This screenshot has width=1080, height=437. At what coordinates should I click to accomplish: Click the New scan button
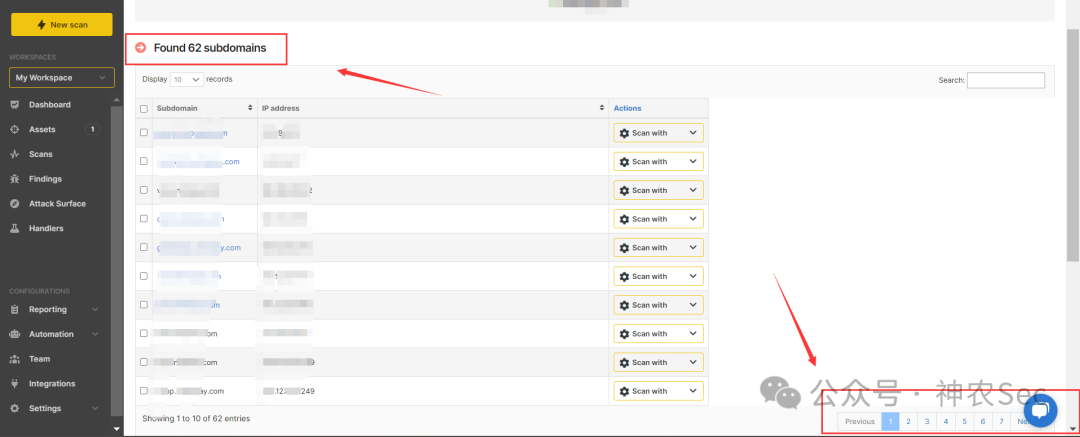pos(61,24)
